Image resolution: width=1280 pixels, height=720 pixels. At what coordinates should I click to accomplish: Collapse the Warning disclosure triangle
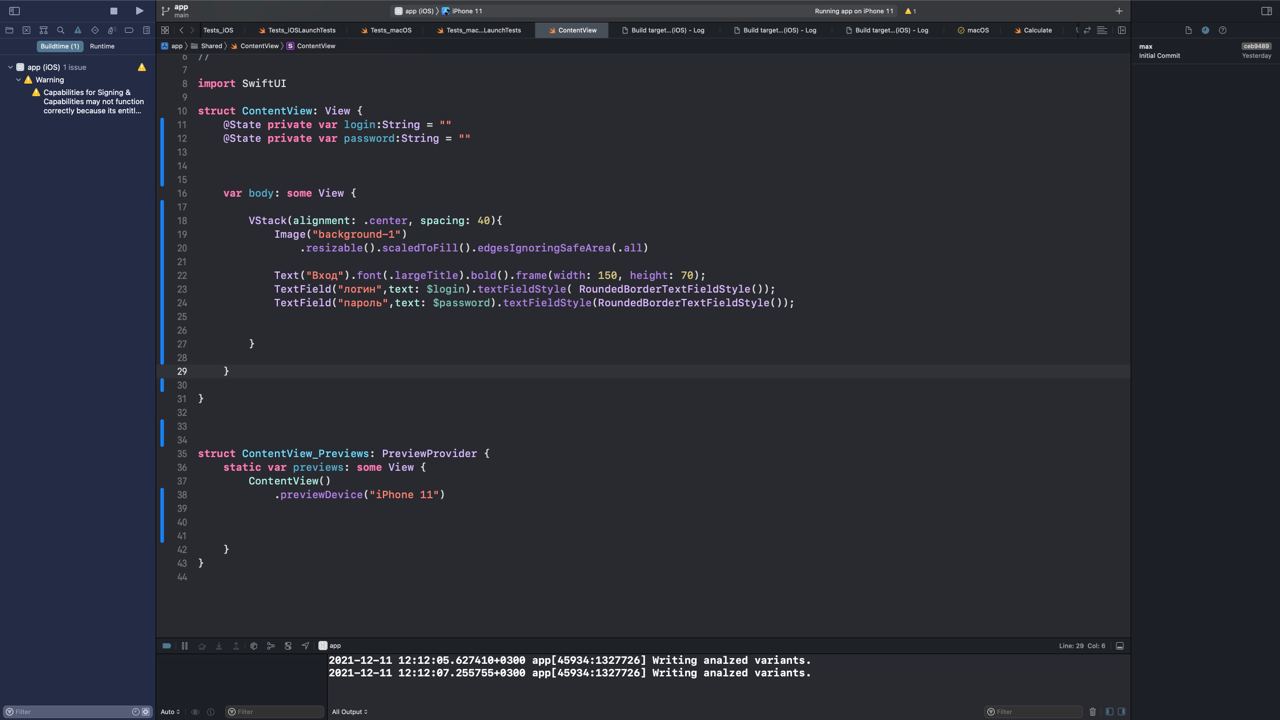(x=19, y=80)
